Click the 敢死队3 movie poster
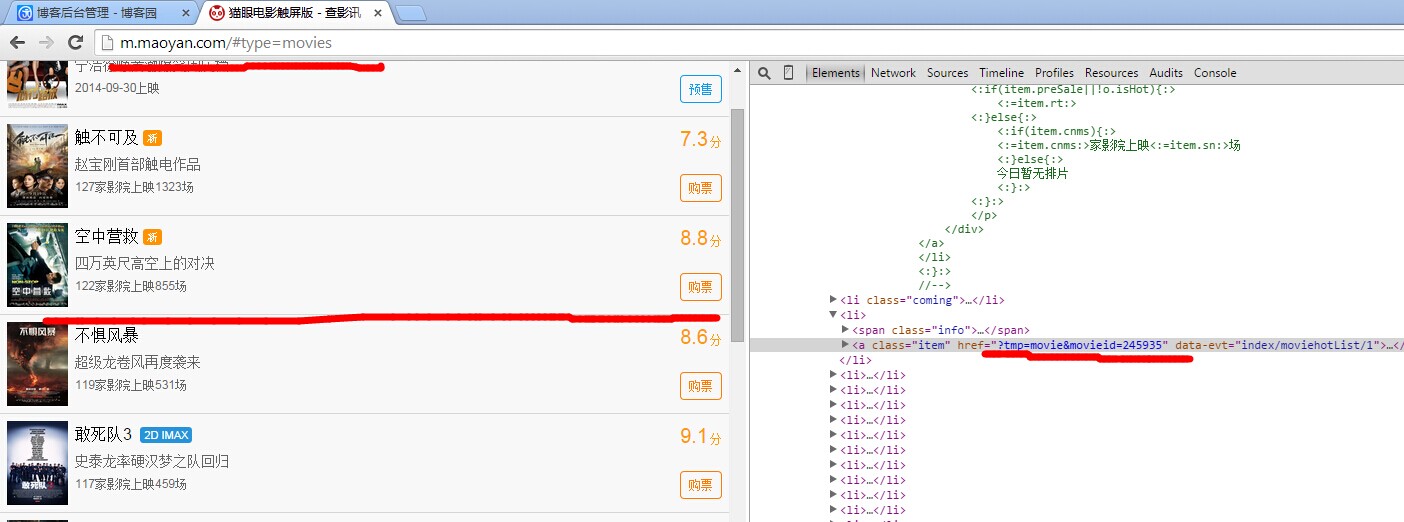 [x=37, y=463]
